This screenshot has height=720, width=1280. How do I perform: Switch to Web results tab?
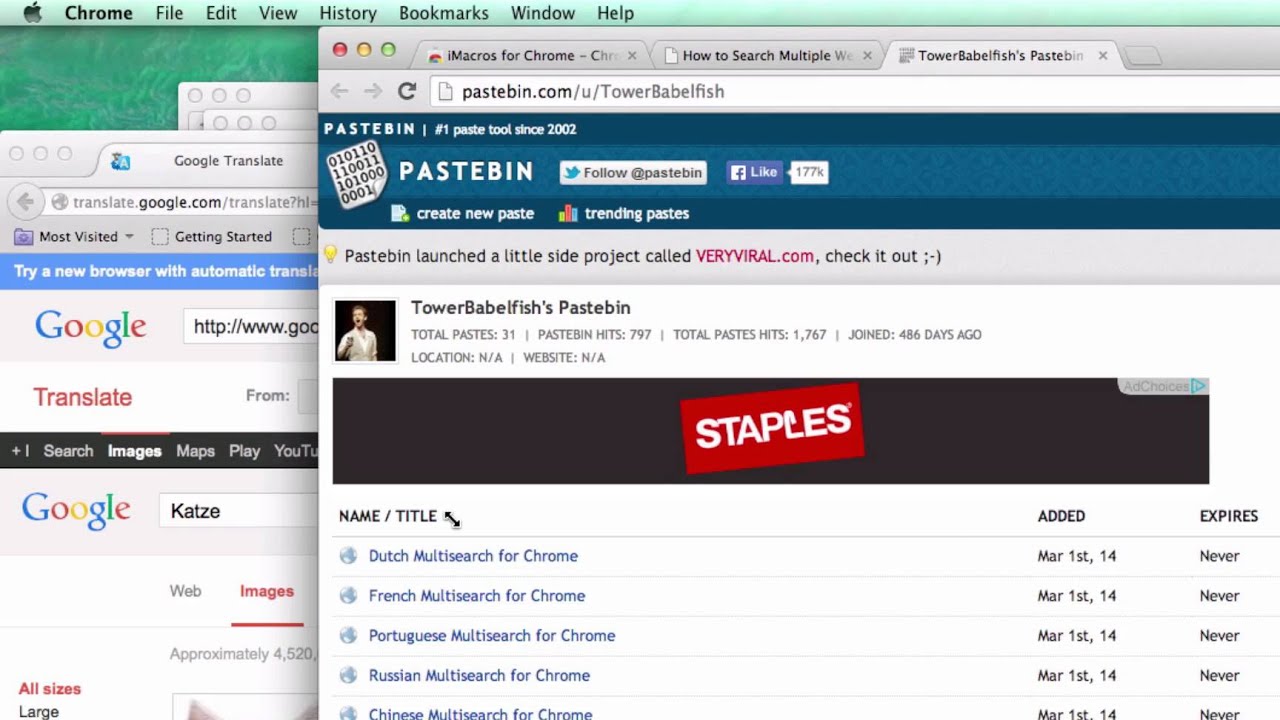click(185, 591)
